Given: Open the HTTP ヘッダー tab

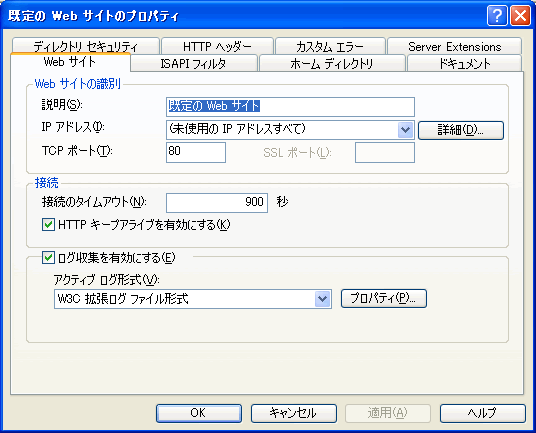Looking at the screenshot, I should tap(217, 46).
